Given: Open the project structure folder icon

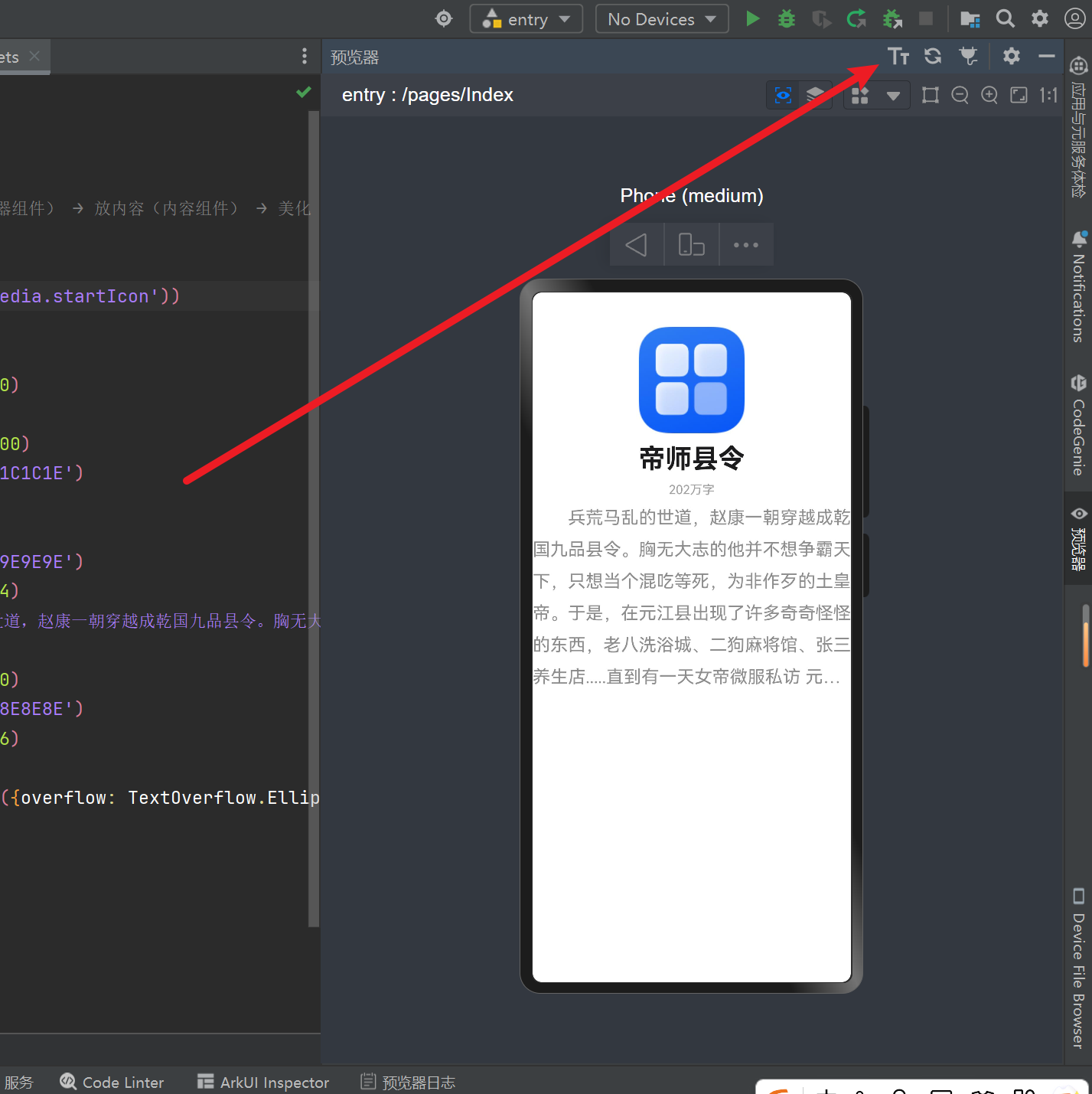Looking at the screenshot, I should tap(970, 19).
